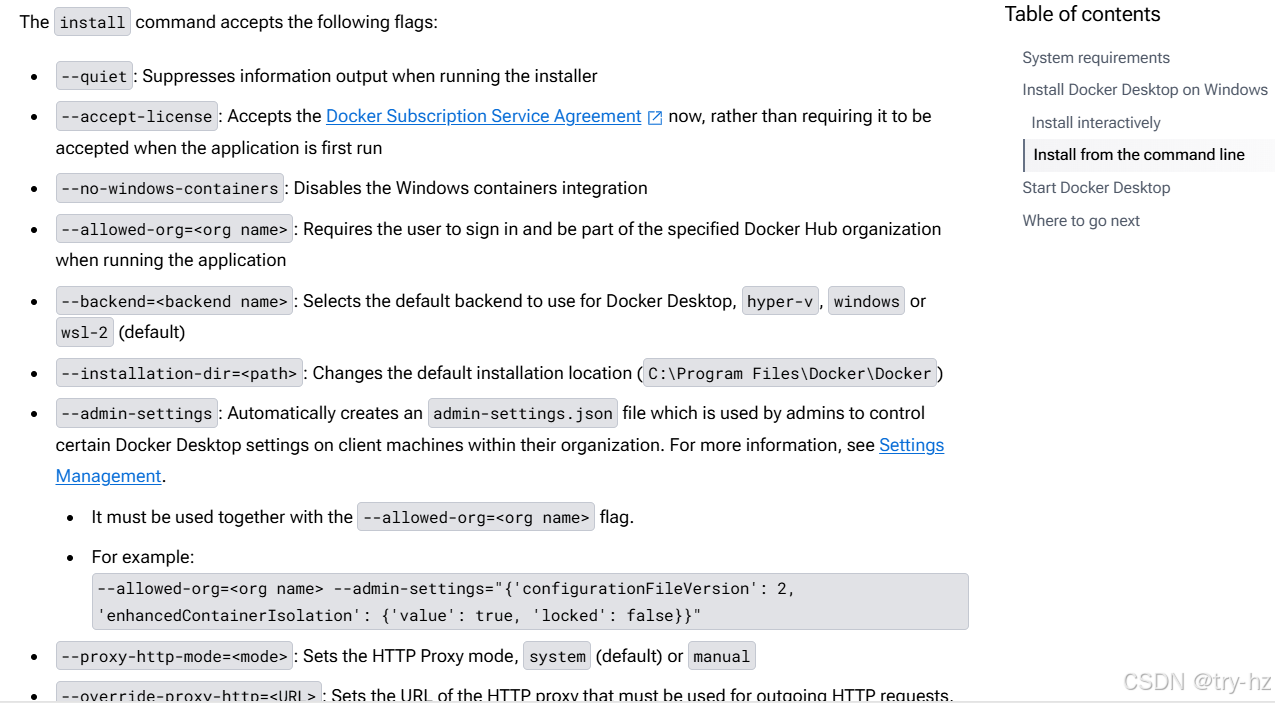Click the wsl-2 default backend code

pos(85,332)
